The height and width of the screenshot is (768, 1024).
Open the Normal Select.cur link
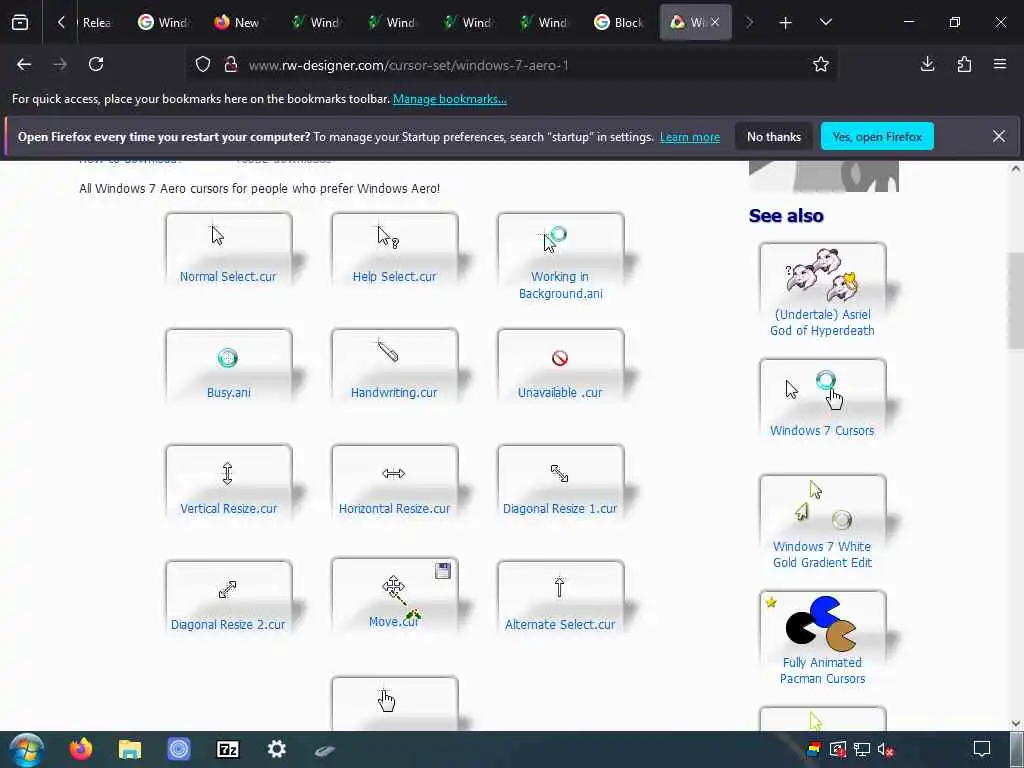pos(228,276)
